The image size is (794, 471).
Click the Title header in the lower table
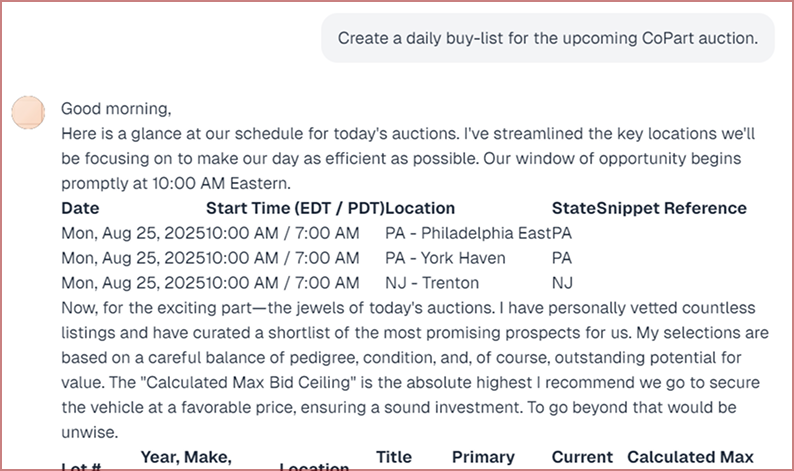tap(394, 457)
